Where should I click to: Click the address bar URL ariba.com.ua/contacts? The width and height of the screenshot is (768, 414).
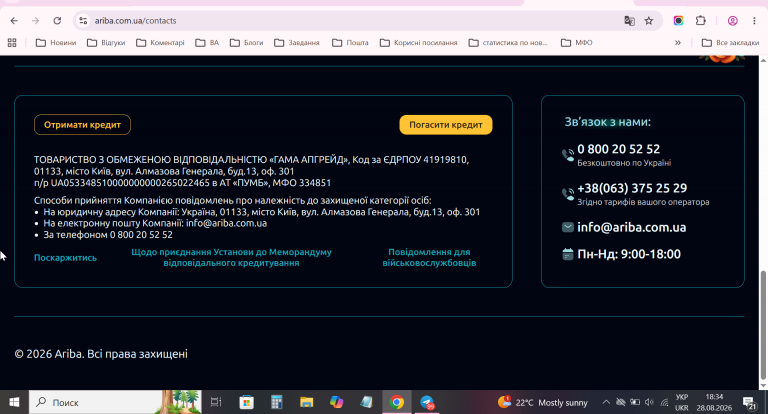pyautogui.click(x=136, y=21)
